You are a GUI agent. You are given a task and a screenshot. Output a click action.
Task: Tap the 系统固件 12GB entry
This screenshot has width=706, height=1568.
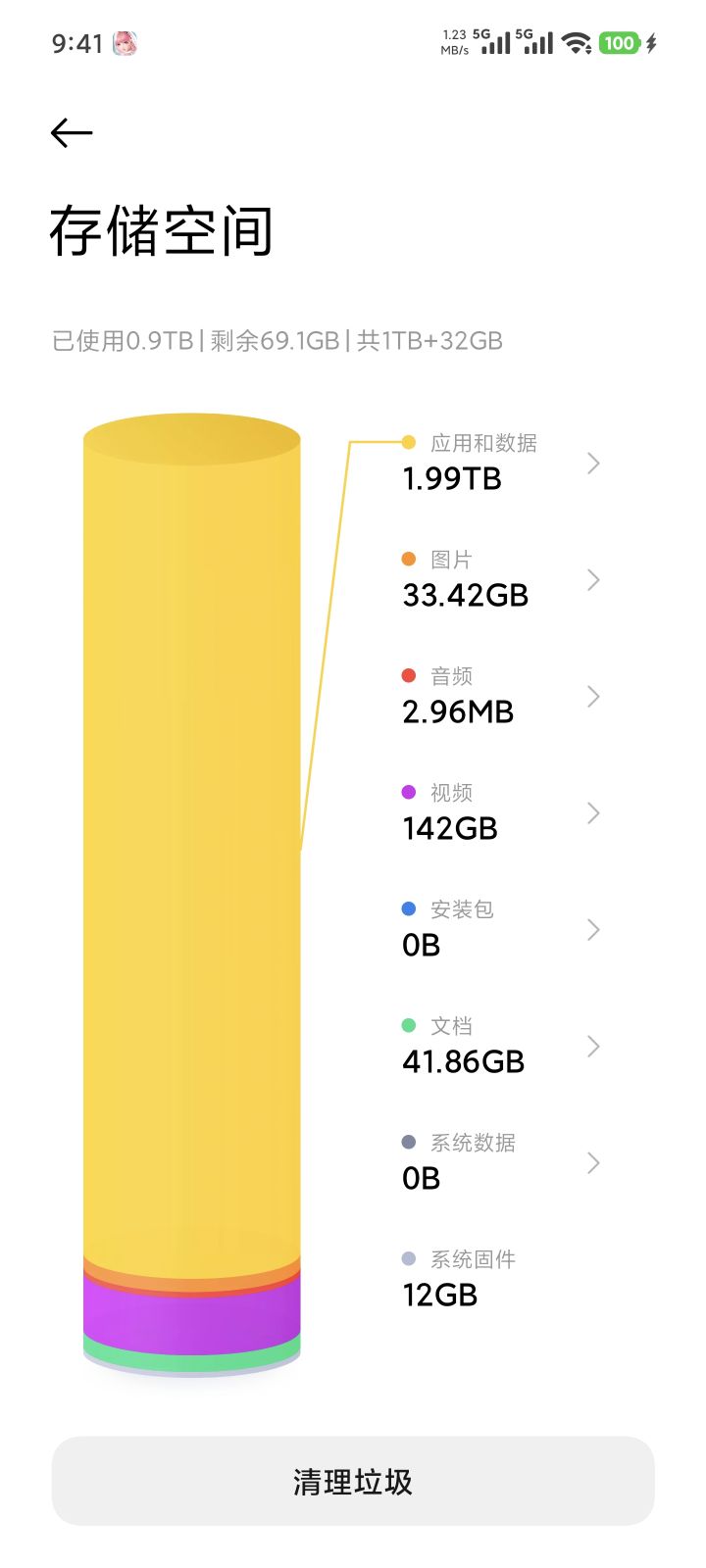coord(459,1279)
